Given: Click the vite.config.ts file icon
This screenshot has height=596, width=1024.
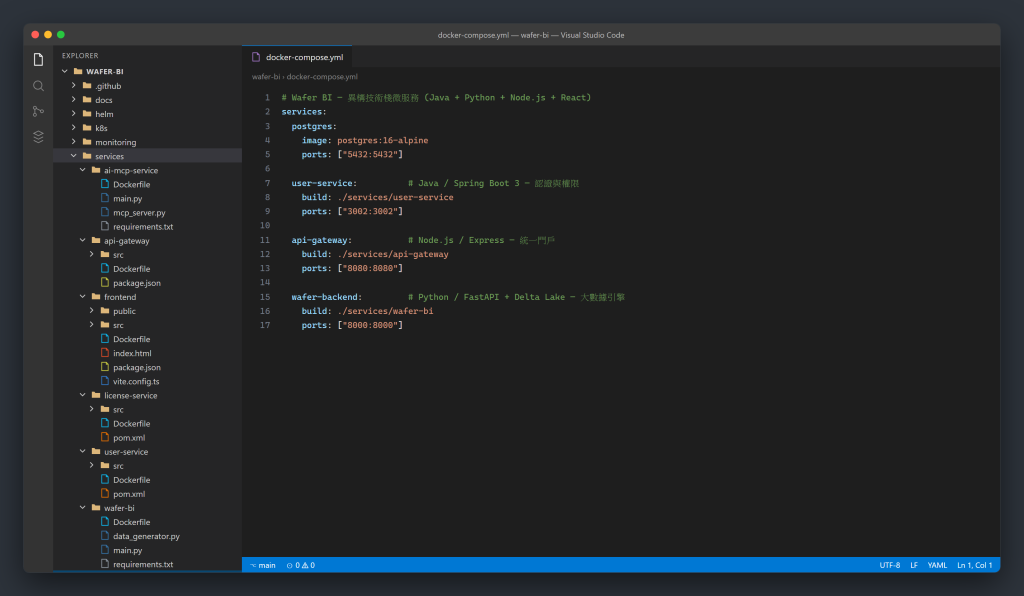Looking at the screenshot, I should [x=104, y=381].
